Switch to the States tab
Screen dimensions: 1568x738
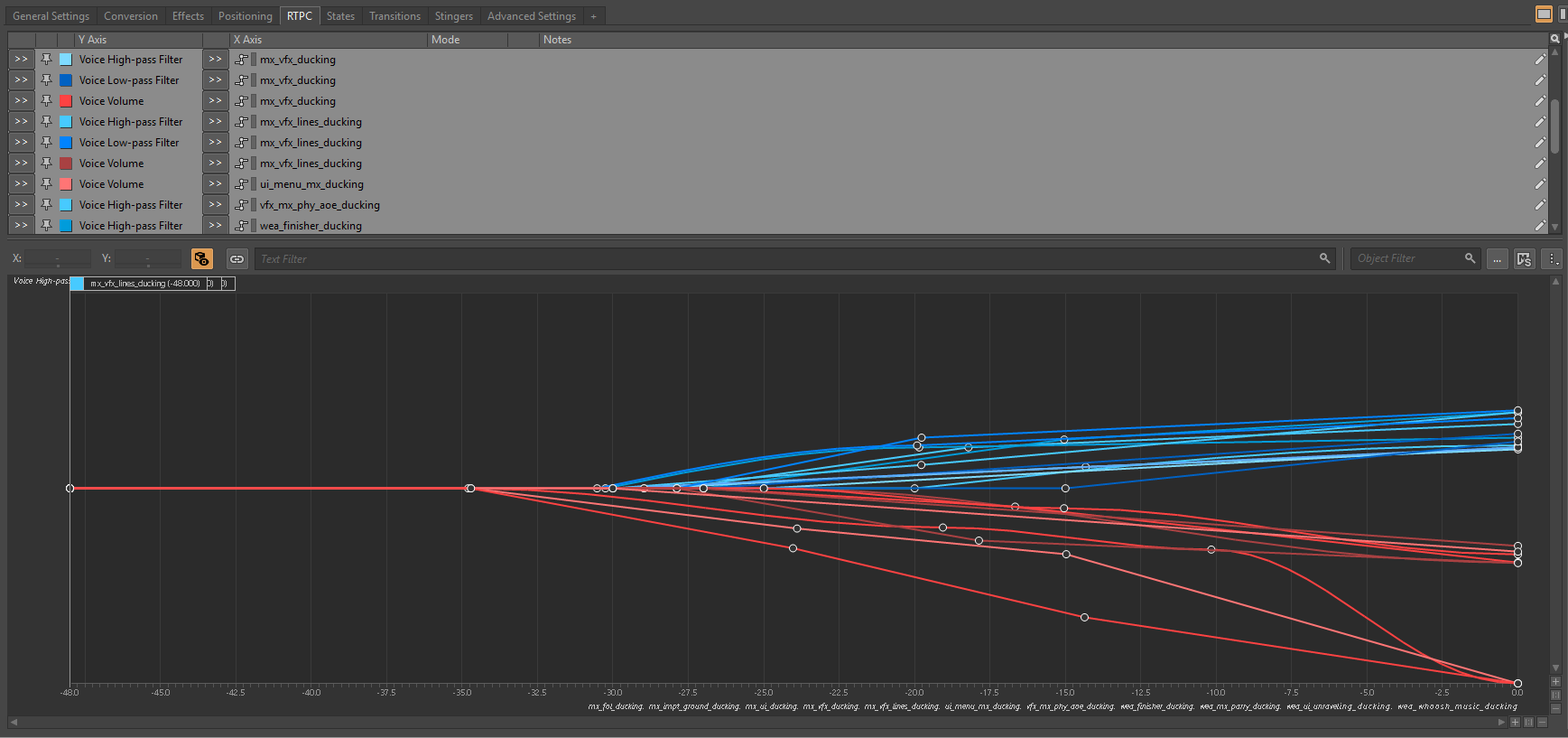click(x=340, y=16)
